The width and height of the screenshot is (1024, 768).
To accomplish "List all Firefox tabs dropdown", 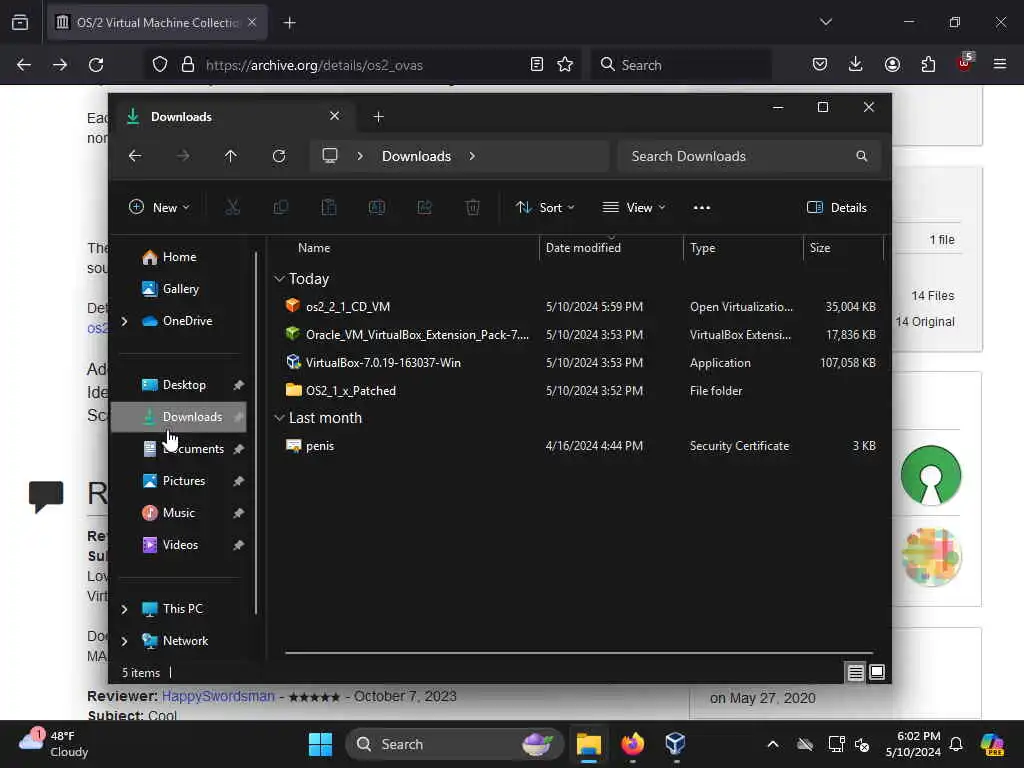I will pos(825,22).
